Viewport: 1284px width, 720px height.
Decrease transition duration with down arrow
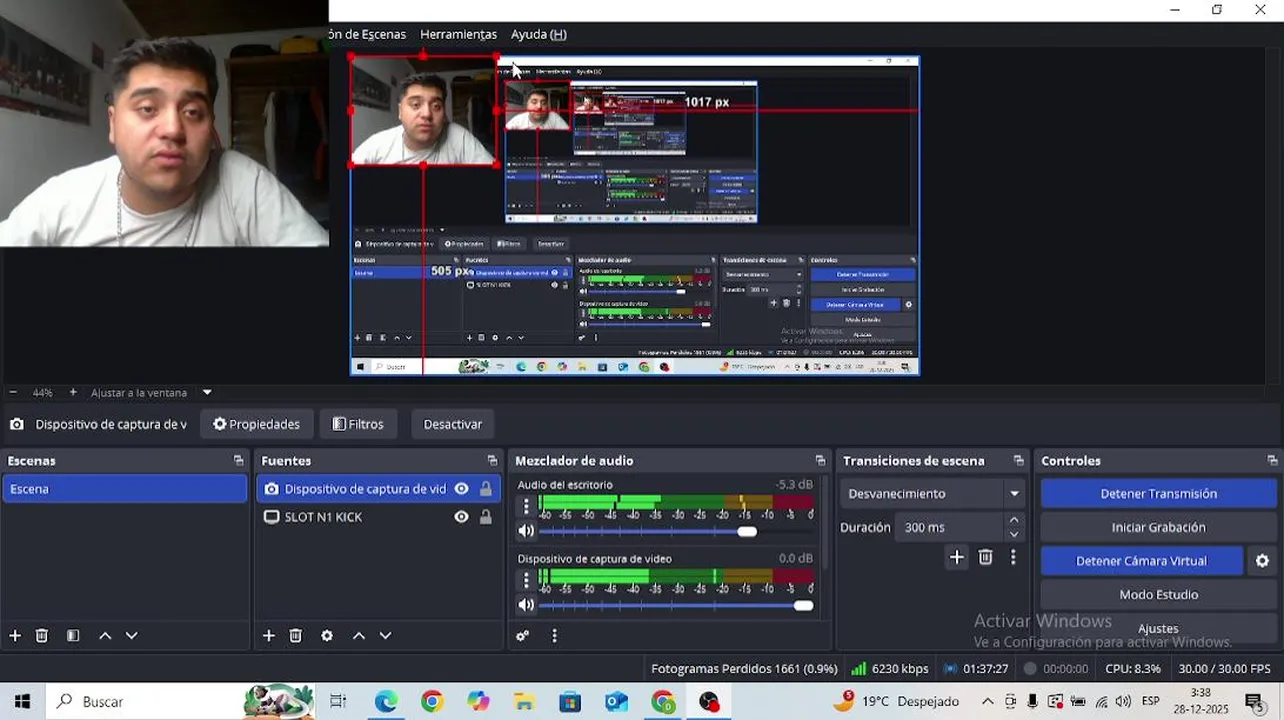pyautogui.click(x=1014, y=534)
